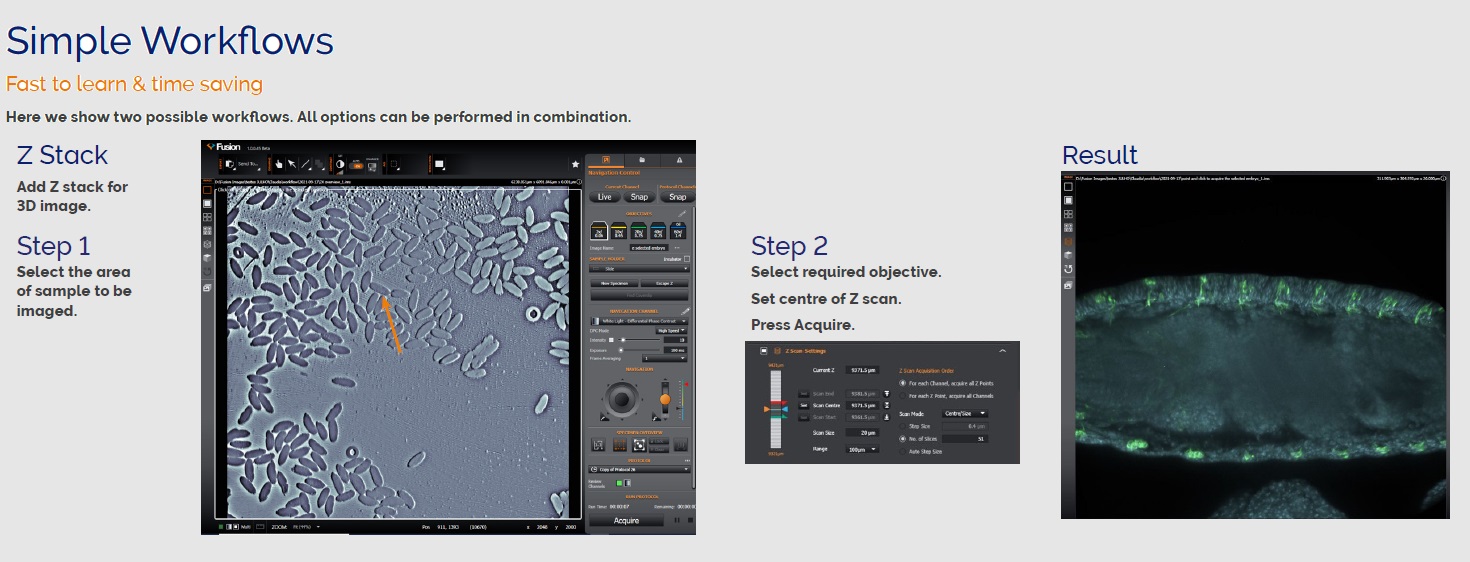The width and height of the screenshot is (1470, 562).
Task: Click the star favorites icon
Action: coord(575,164)
